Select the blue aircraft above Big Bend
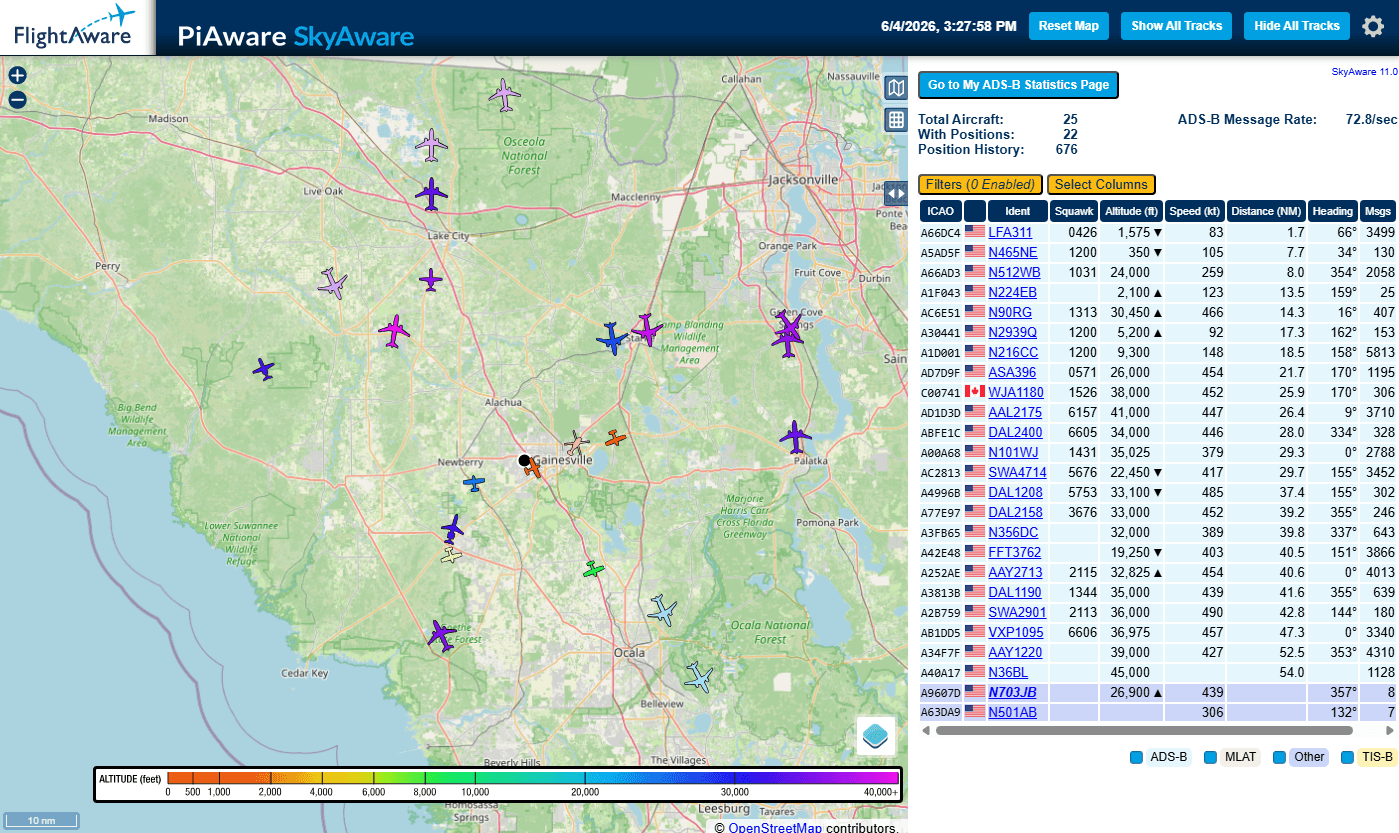This screenshot has width=1399, height=833. click(x=264, y=369)
